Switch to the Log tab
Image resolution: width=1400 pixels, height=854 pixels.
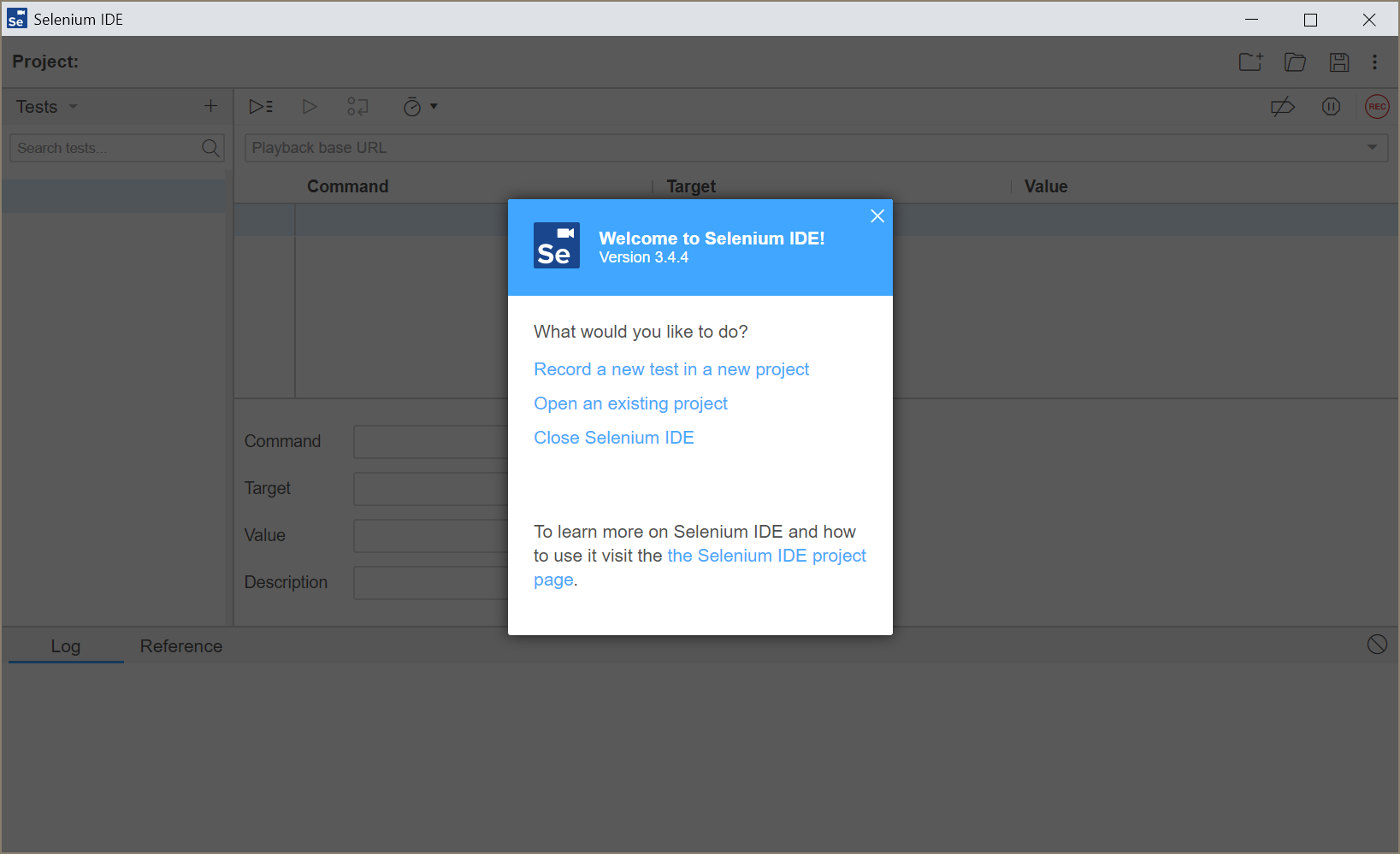pos(66,646)
